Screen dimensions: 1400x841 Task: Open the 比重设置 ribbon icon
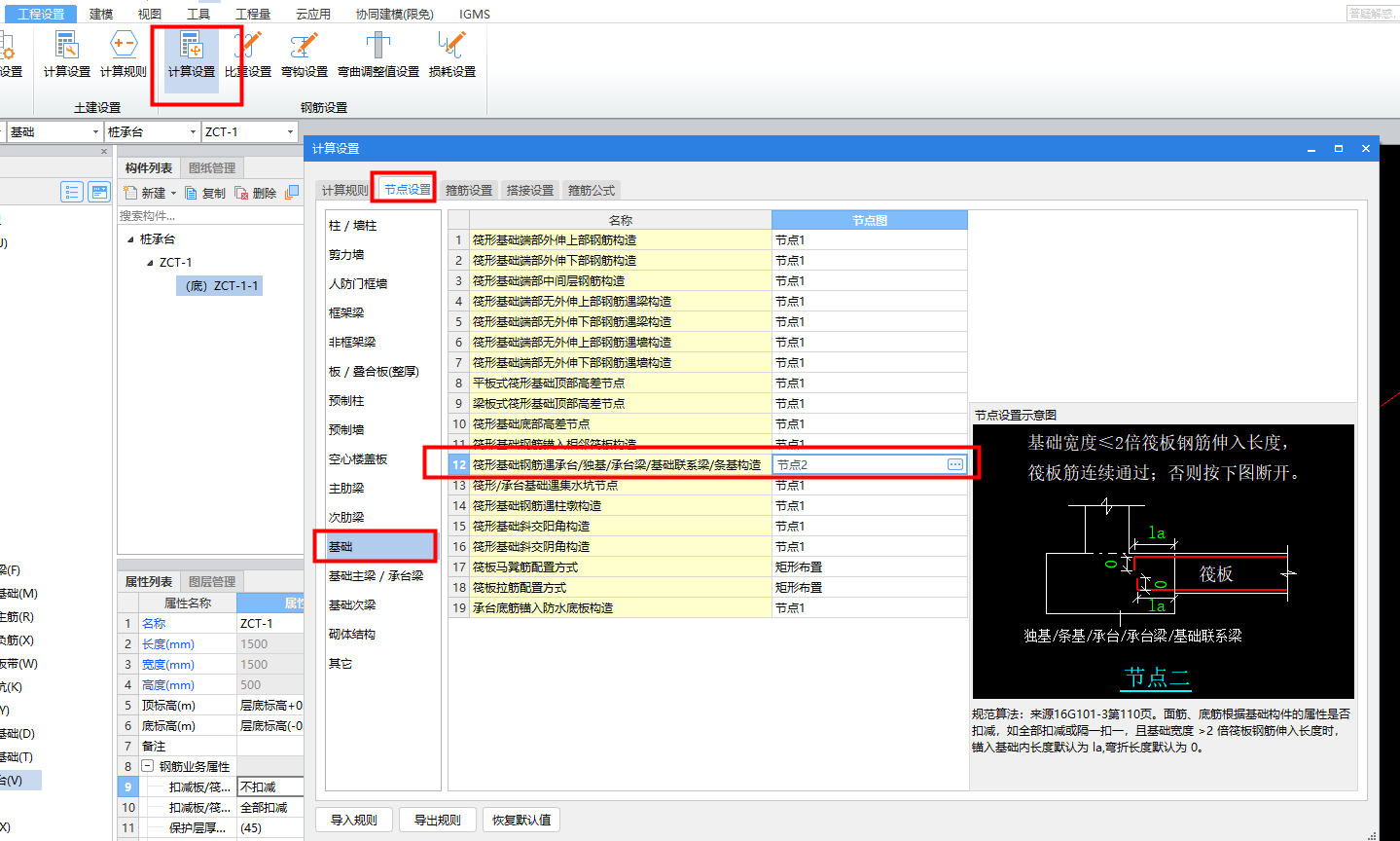[248, 55]
